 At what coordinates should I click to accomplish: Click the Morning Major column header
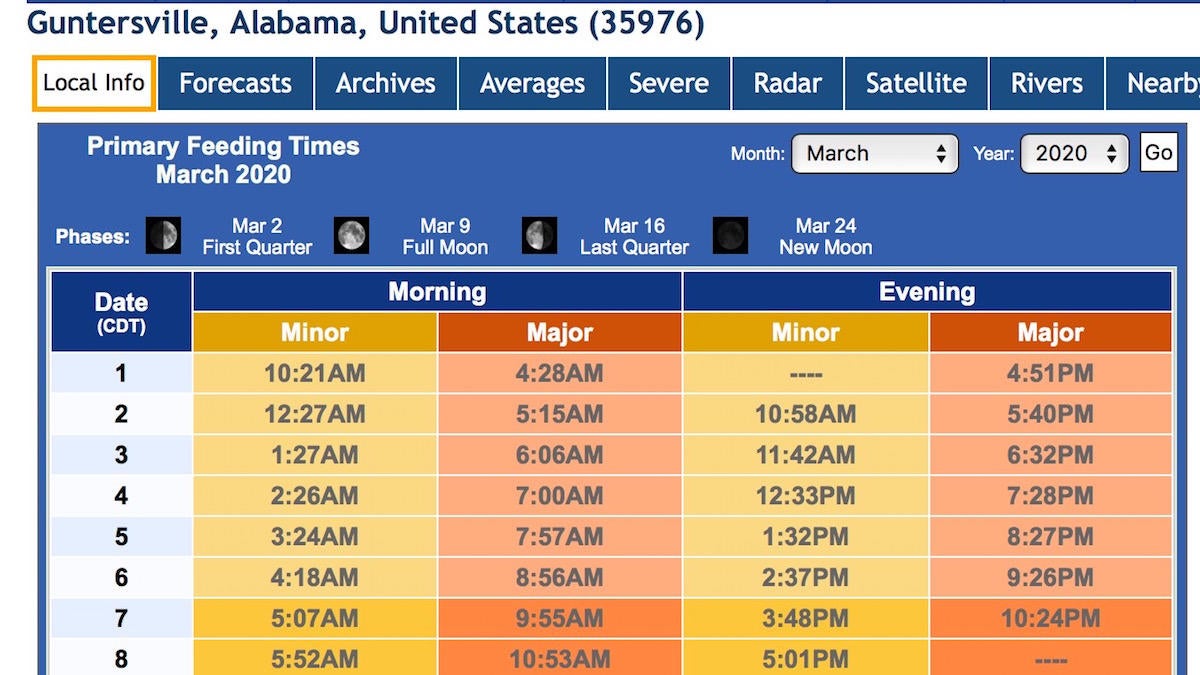[560, 333]
